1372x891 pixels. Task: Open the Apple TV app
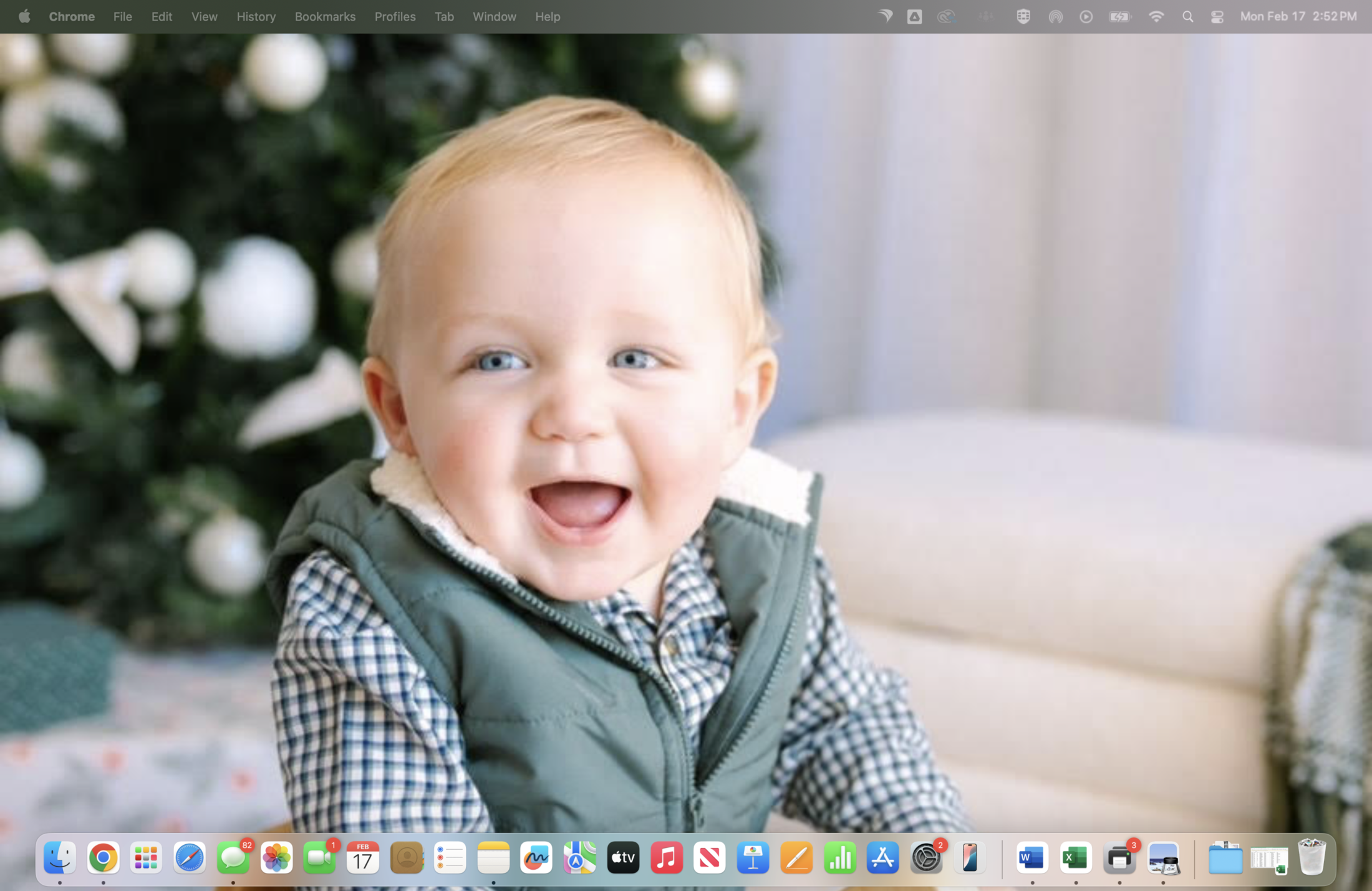tap(623, 858)
